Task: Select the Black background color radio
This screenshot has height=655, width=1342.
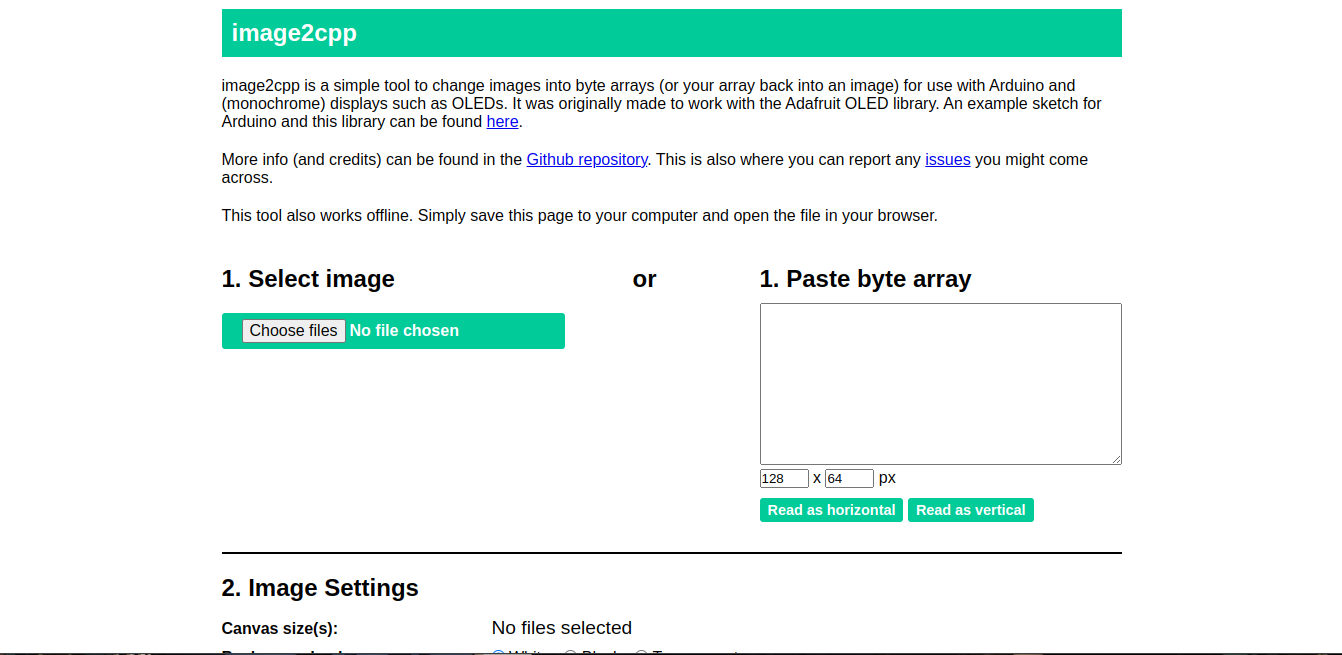Action: pos(570,652)
